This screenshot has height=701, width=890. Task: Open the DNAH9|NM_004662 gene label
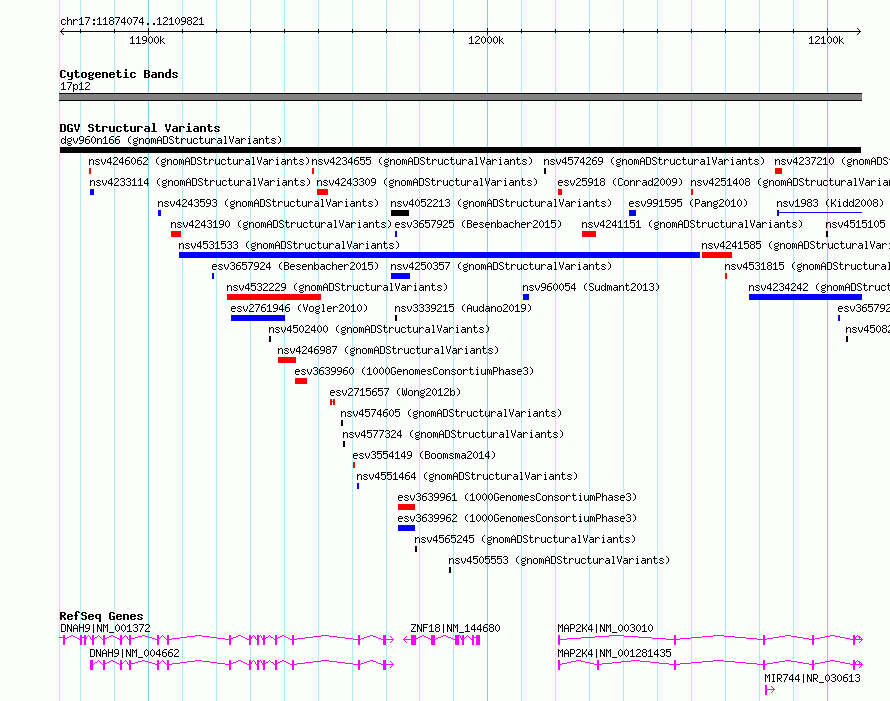pos(135,653)
